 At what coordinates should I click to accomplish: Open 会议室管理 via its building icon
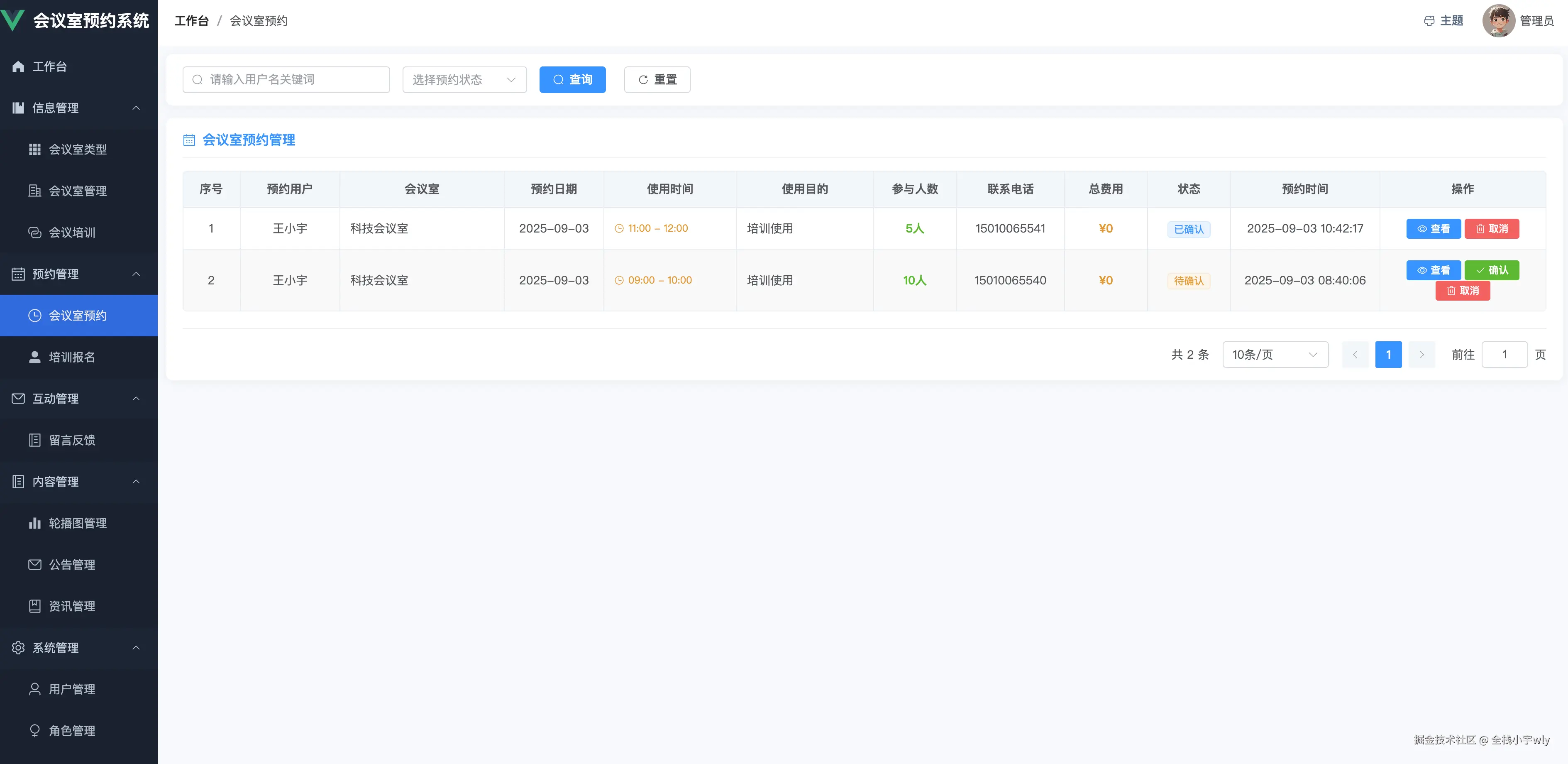click(35, 191)
